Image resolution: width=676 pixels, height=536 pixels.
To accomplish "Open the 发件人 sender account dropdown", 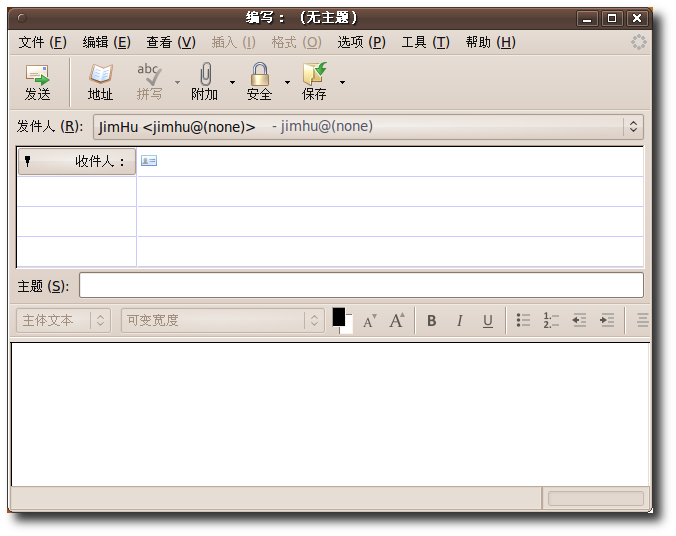I will (x=368, y=127).
